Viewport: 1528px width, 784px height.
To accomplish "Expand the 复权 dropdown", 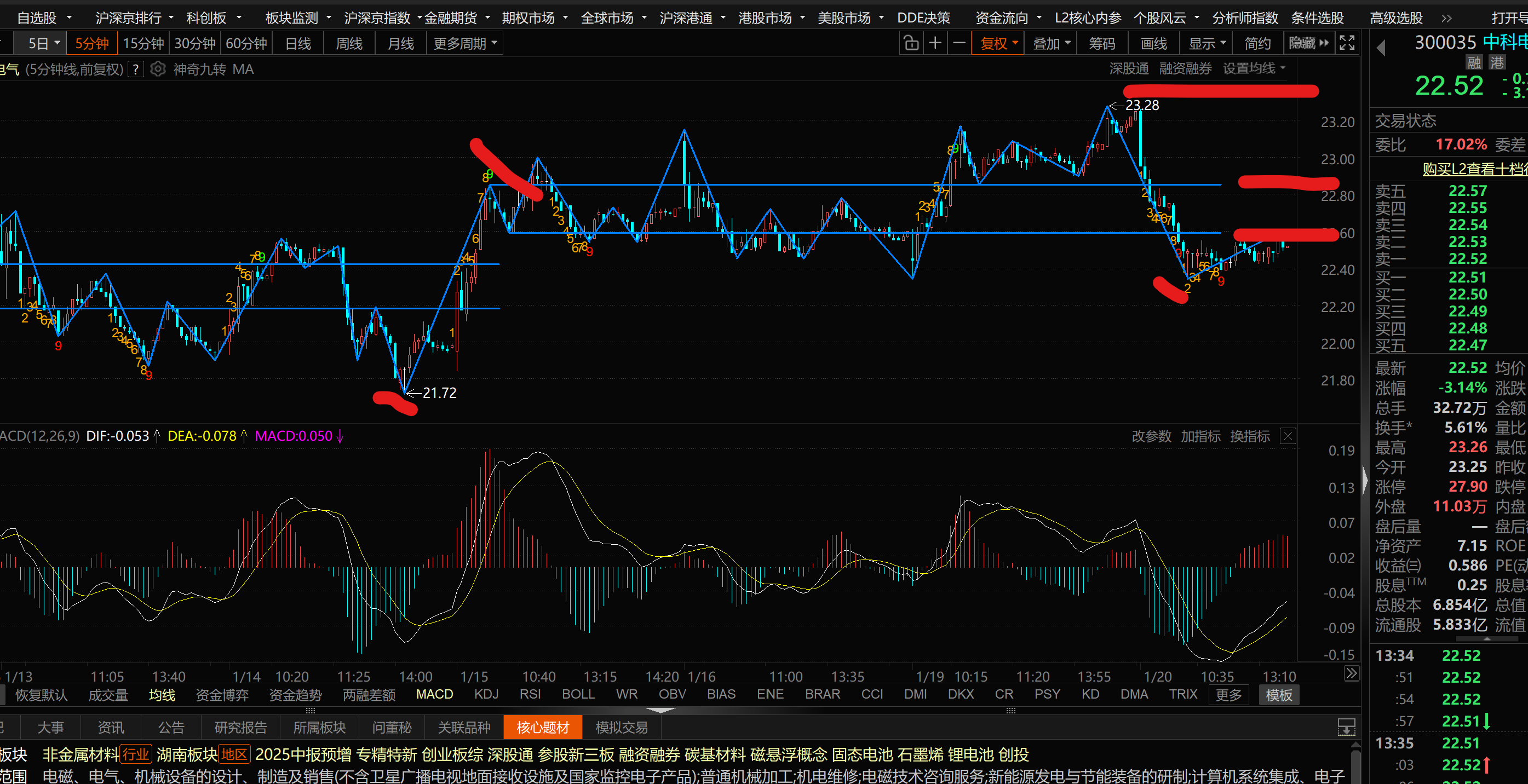I will (x=998, y=43).
